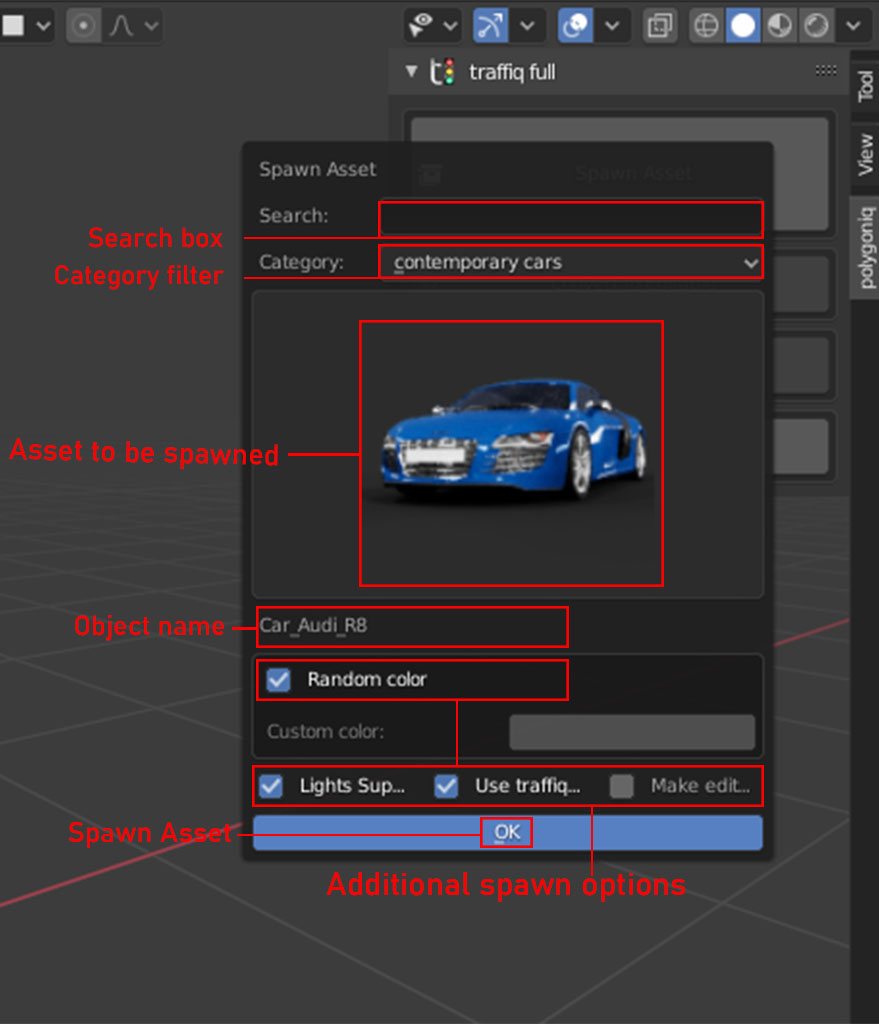Toggle X-Ray mode in the viewport header
This screenshot has width=879, height=1024.
660,25
